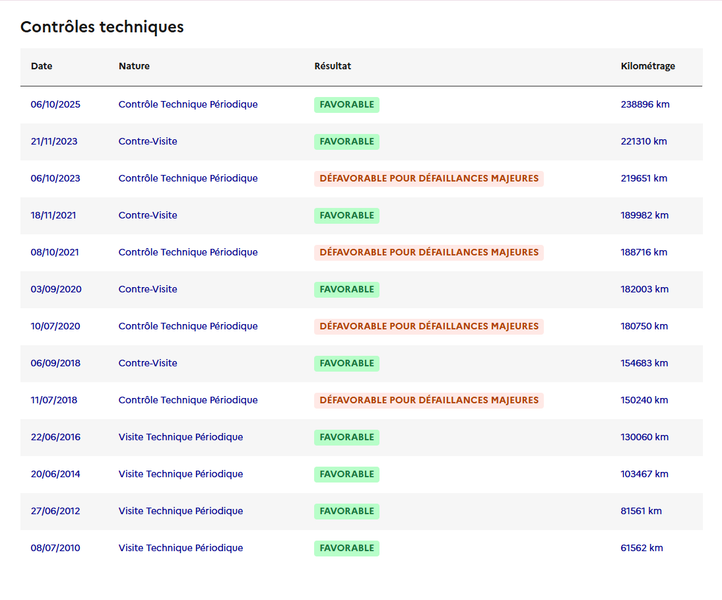Image resolution: width=722 pixels, height=600 pixels.
Task: Click 'Contre-Visite' on the 21/11/2023 row
Action: 148,141
